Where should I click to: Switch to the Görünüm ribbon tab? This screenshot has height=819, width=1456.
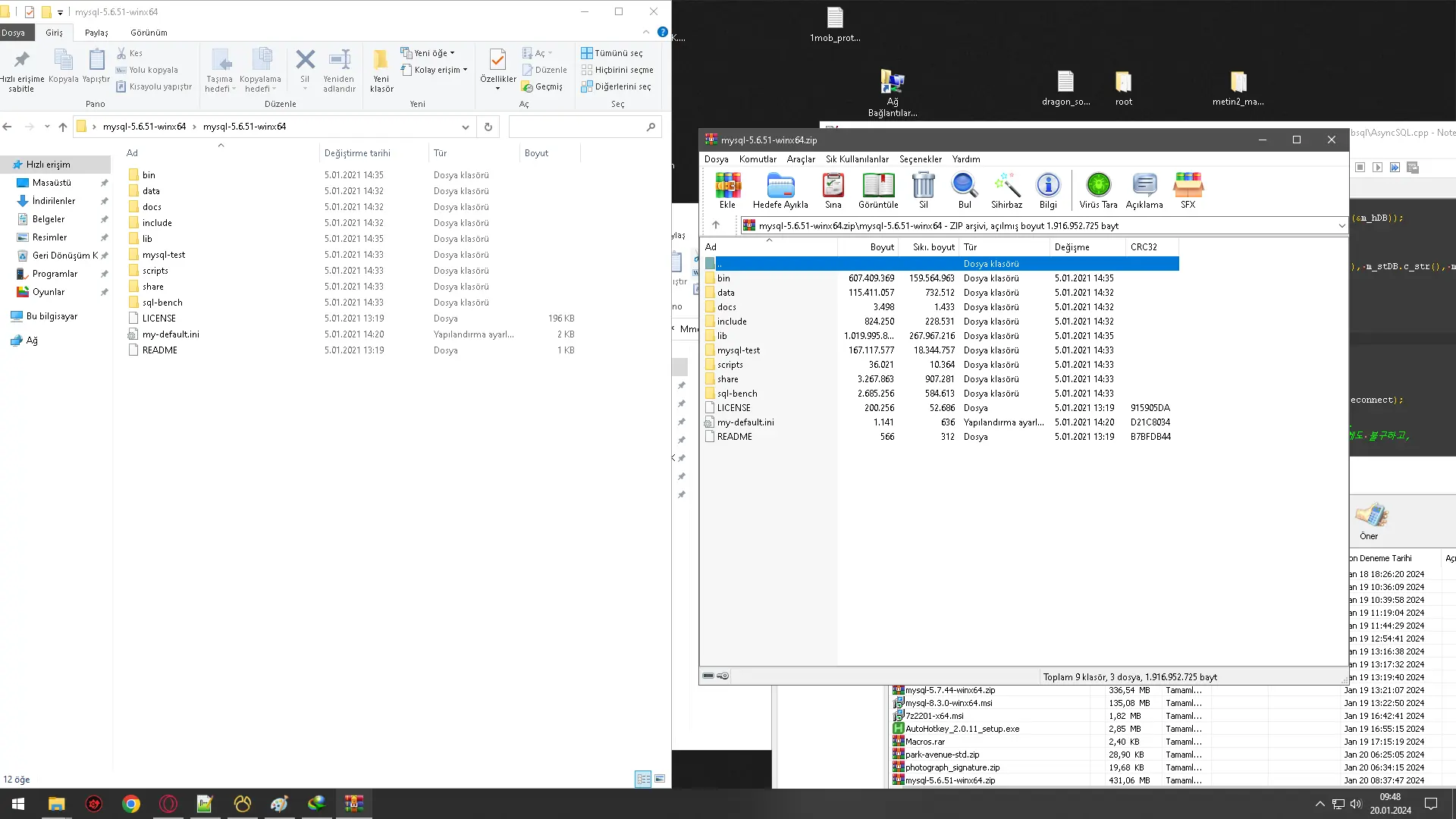click(x=149, y=33)
